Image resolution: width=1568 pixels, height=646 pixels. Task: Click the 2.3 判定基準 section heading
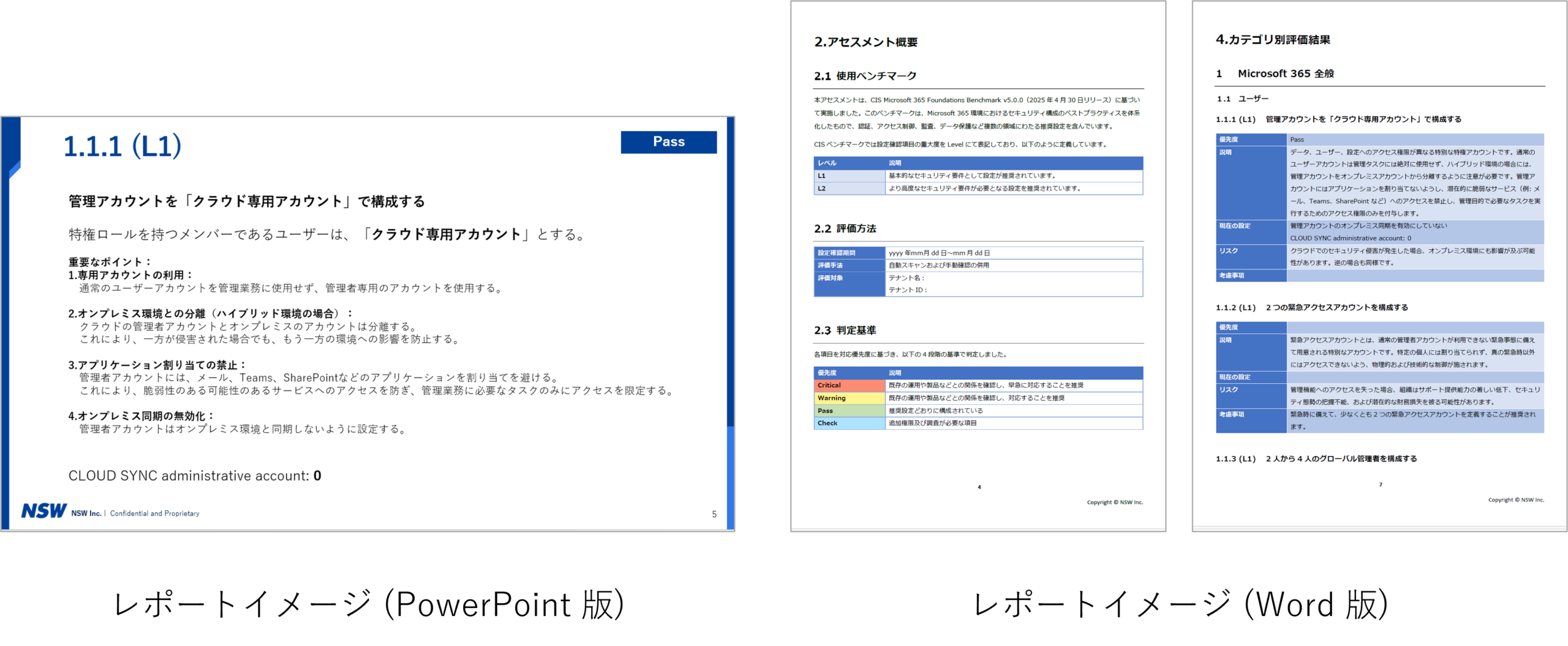[845, 331]
